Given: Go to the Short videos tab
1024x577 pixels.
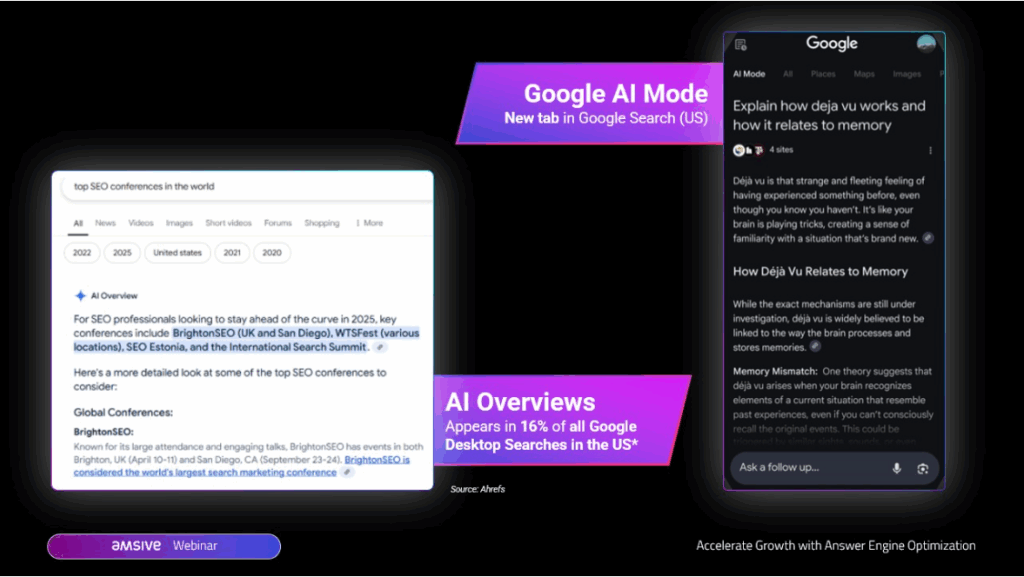Looking at the screenshot, I should click(x=229, y=223).
